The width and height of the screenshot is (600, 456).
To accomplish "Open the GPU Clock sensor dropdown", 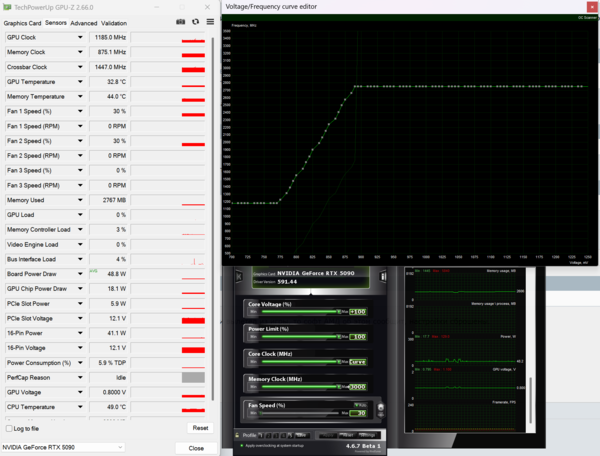I will pos(80,37).
